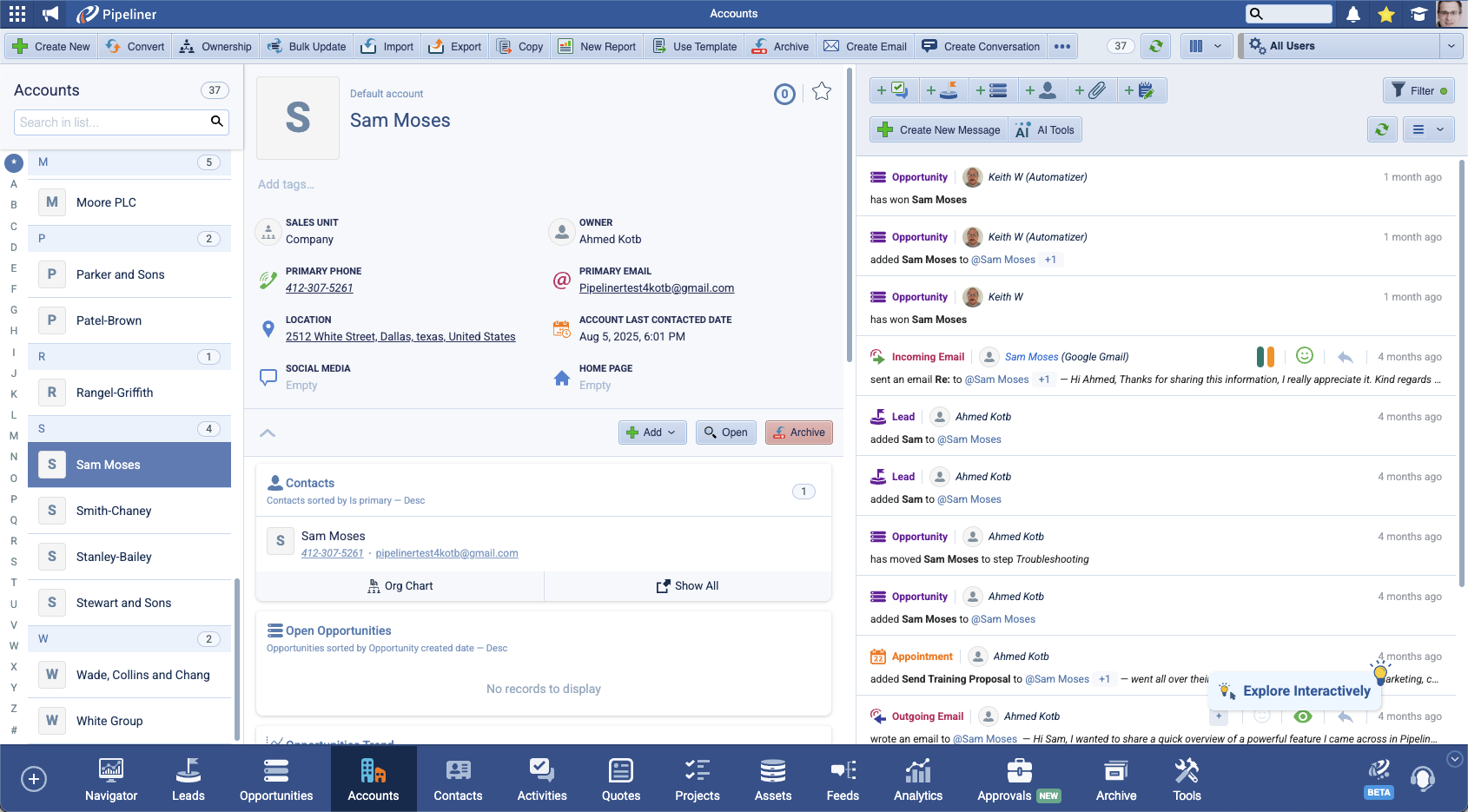Click the Create New Message button
The height and width of the screenshot is (812, 1468).
click(939, 130)
